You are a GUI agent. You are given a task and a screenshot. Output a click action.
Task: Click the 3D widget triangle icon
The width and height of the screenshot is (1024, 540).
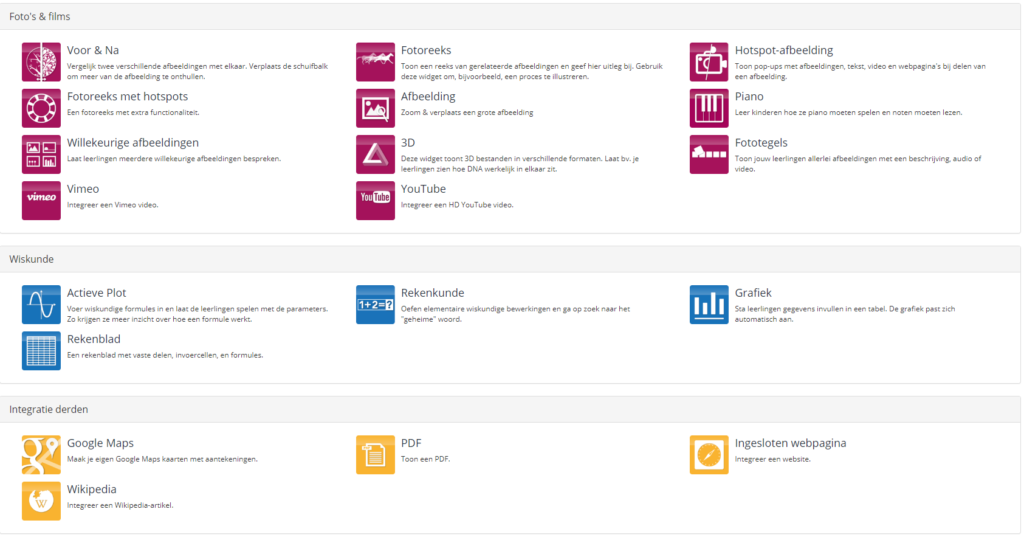click(x=375, y=154)
